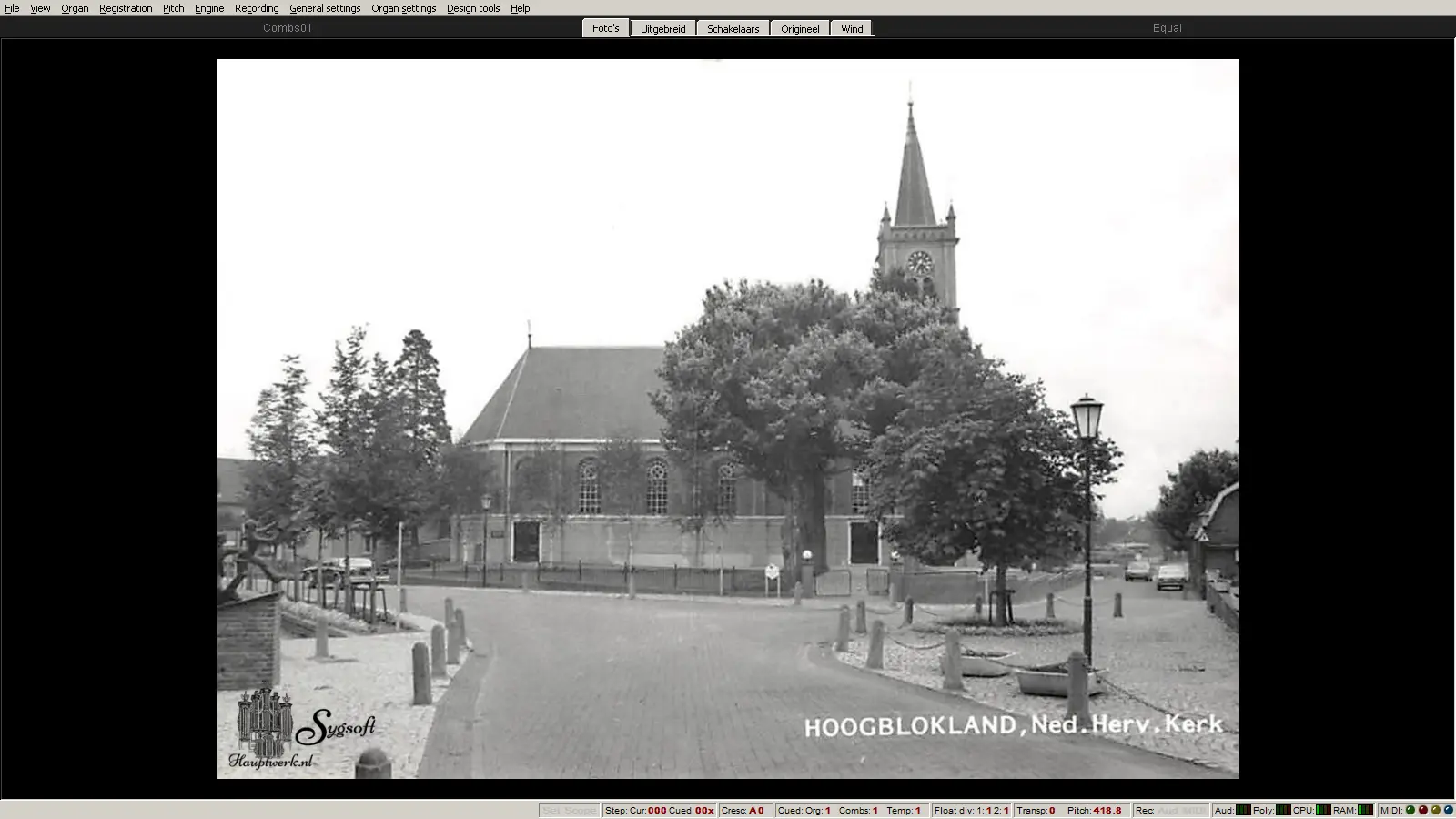Click the red MIDI status indicator
Viewport: 1456px width, 819px height.
coord(1423,810)
